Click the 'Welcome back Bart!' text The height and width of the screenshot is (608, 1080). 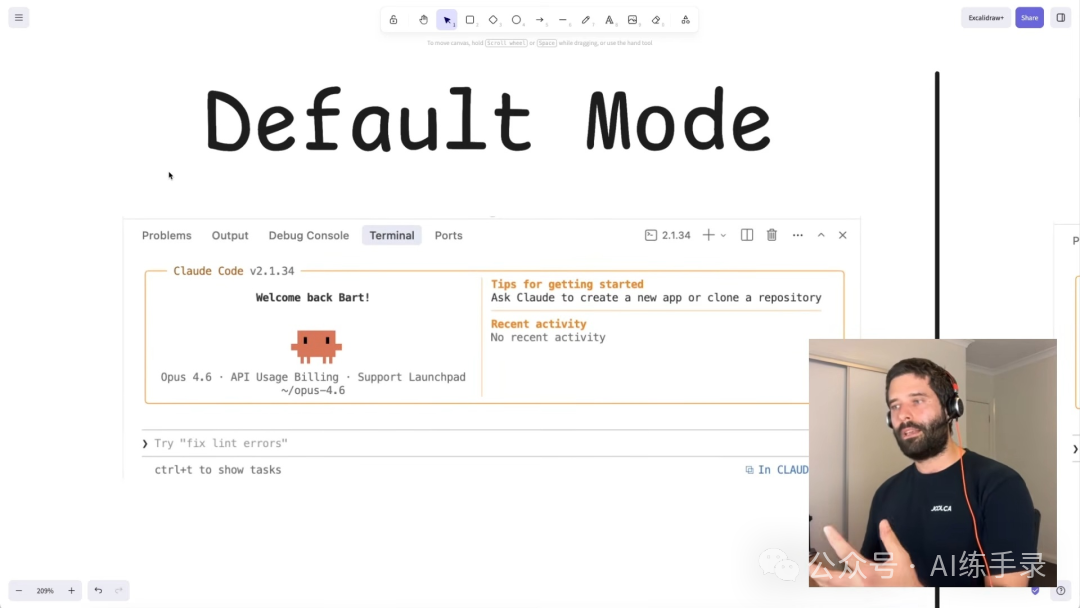313,297
